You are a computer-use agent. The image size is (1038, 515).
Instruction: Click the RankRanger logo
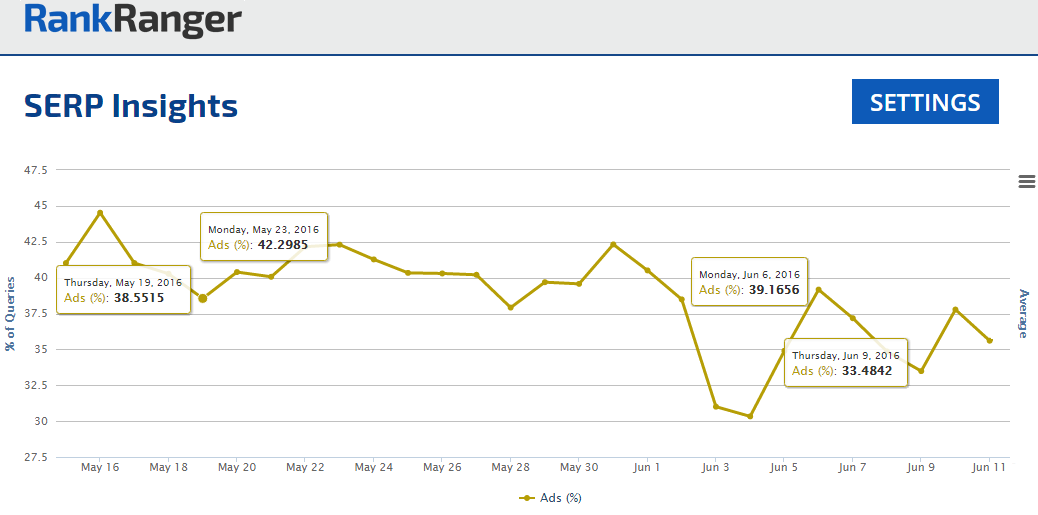(x=133, y=20)
